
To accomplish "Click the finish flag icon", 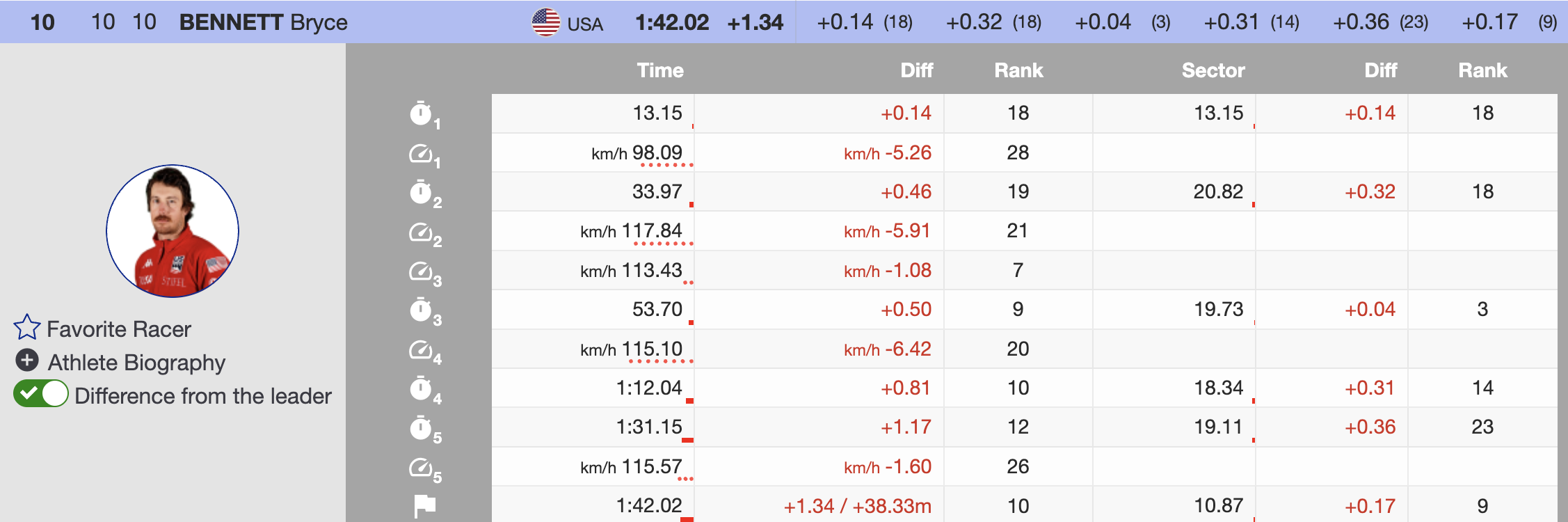I will click(x=424, y=505).
